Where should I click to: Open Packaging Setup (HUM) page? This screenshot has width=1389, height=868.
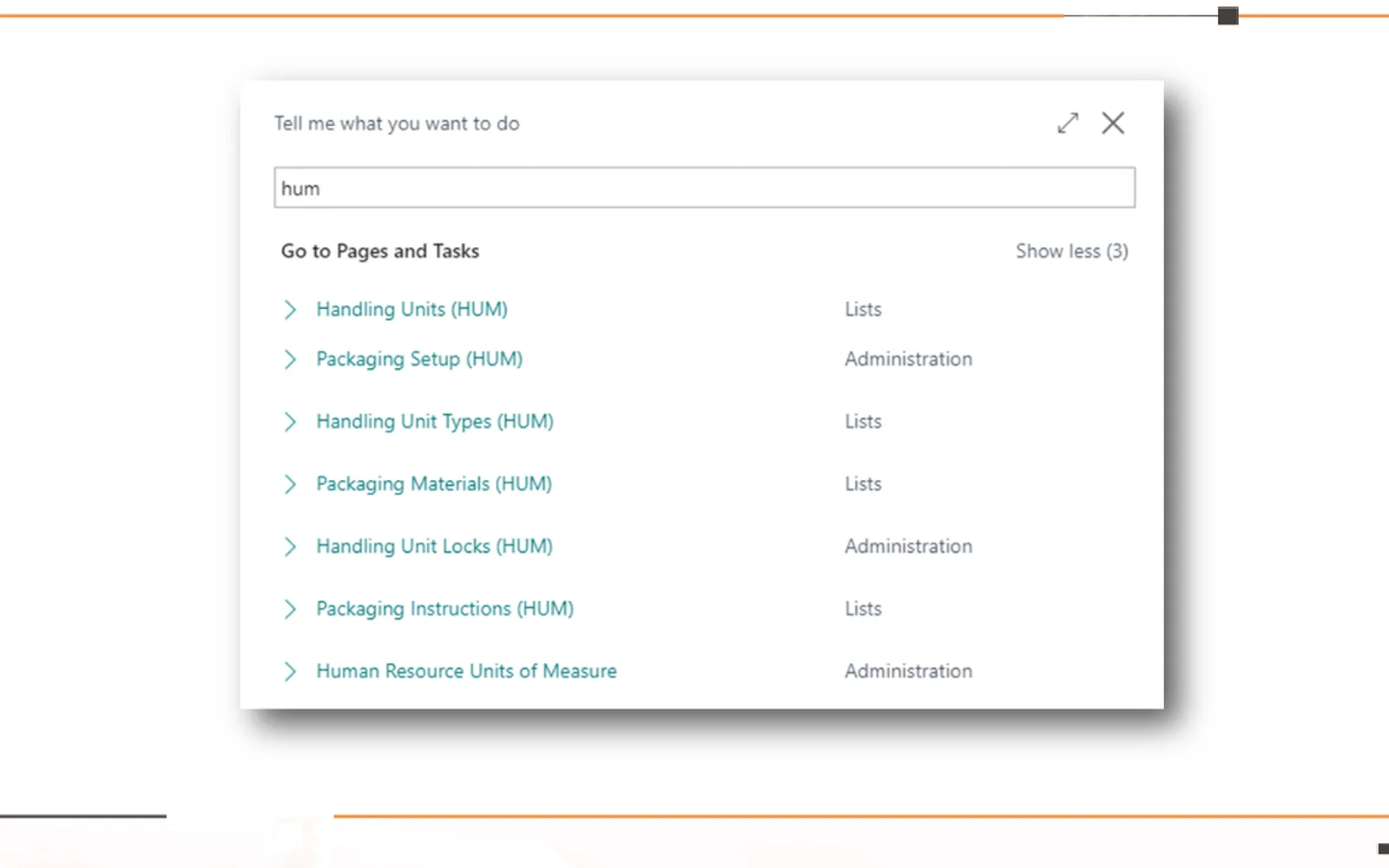pos(419,359)
